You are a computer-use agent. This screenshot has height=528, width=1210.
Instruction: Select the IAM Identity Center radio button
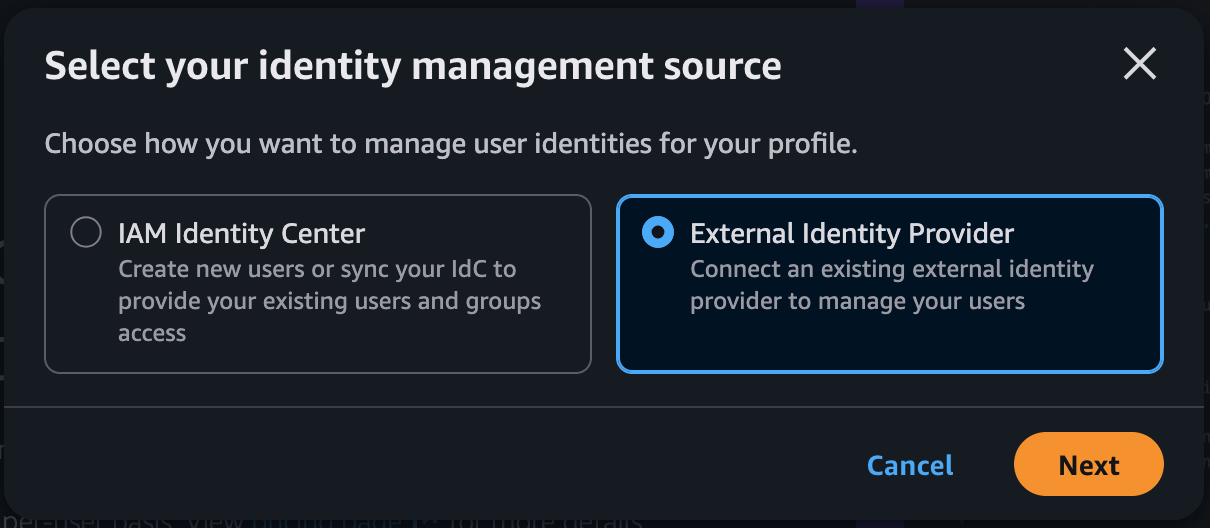pyautogui.click(x=86, y=233)
